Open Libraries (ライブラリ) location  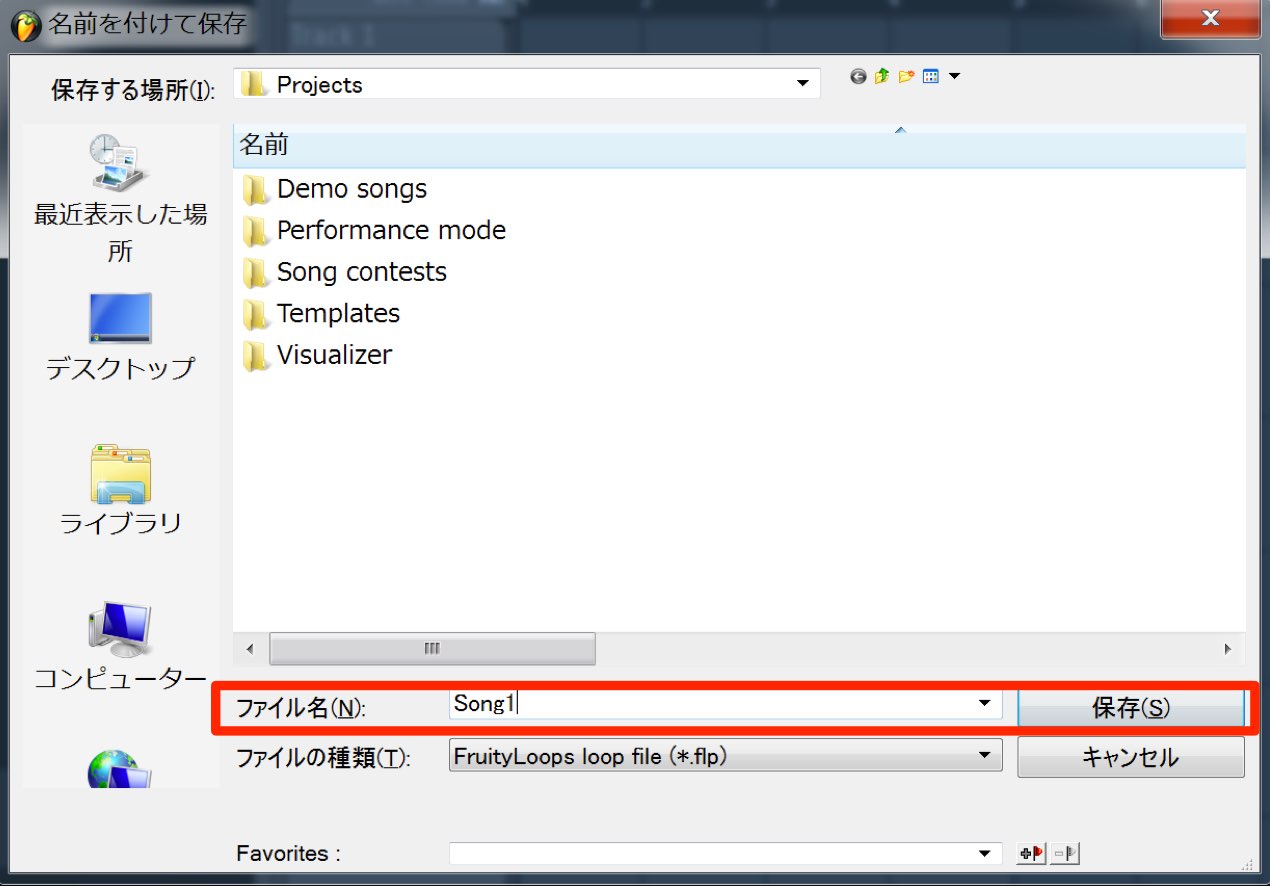click(x=120, y=490)
